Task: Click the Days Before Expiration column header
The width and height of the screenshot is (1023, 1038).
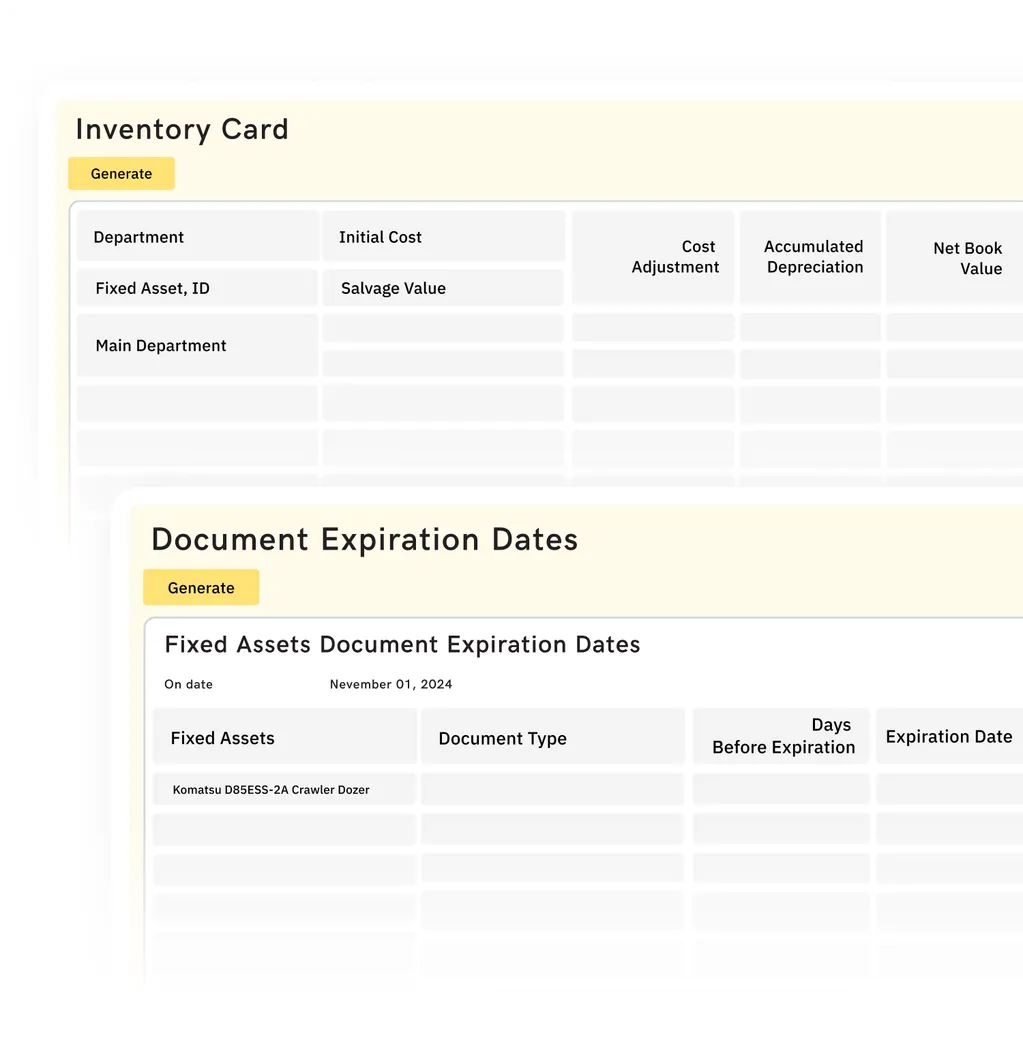Action: (781, 736)
